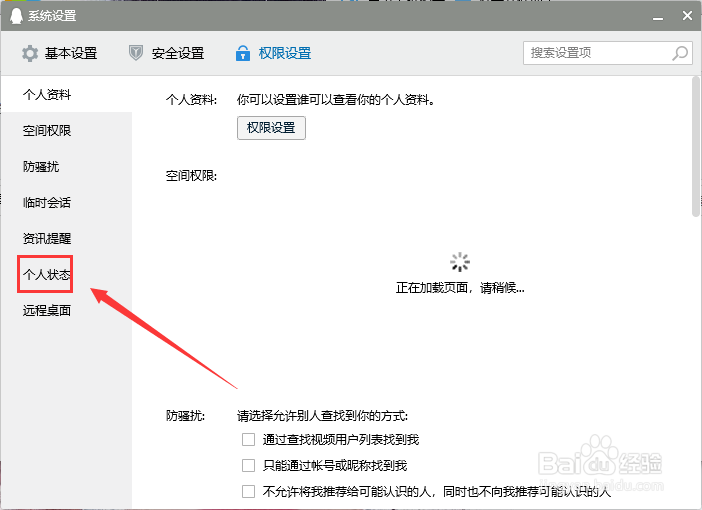
Task: Check 只能通过帐号或昵称找到我
Action: [248, 466]
